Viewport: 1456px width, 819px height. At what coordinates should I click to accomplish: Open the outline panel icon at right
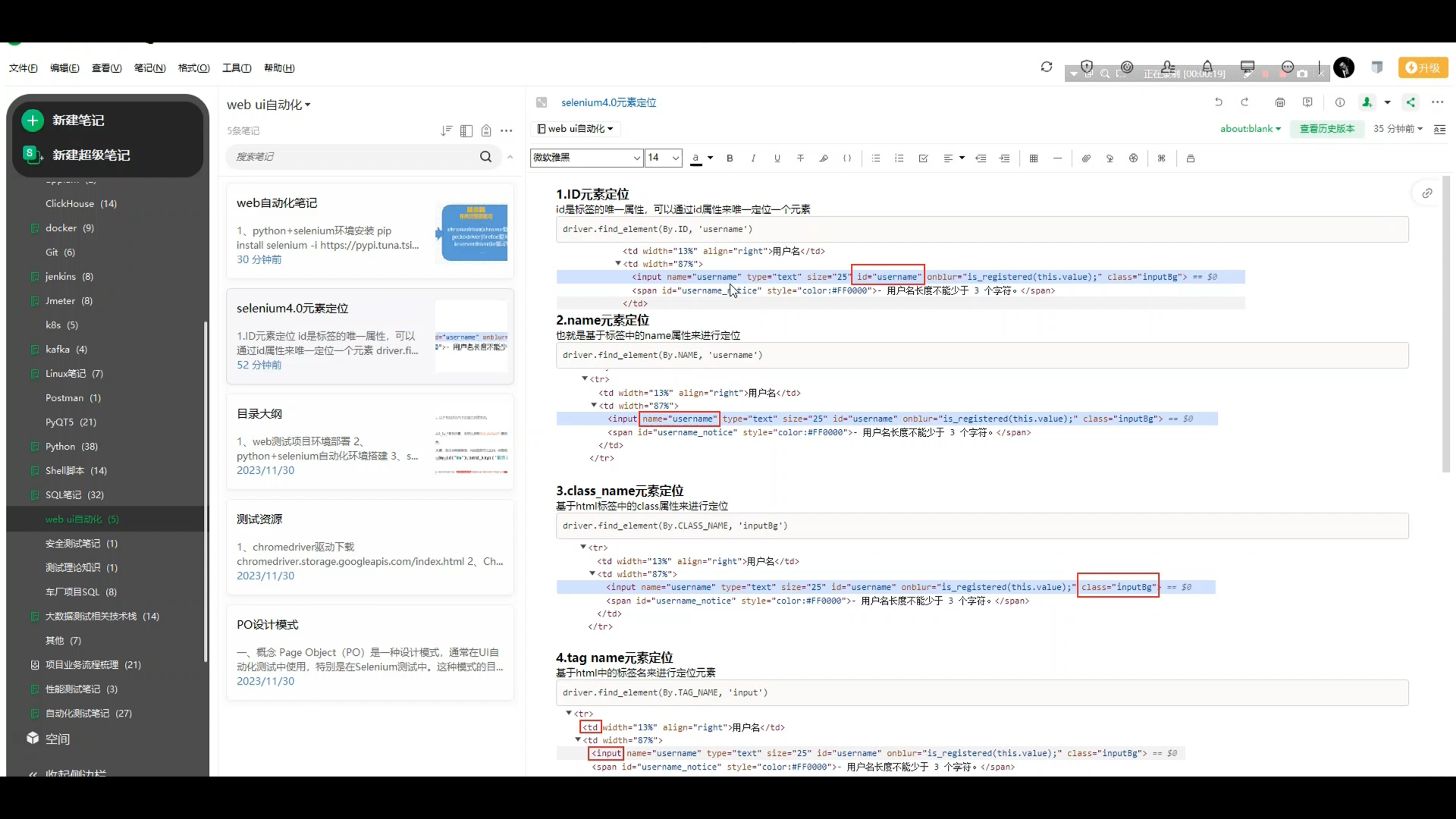(1439, 129)
